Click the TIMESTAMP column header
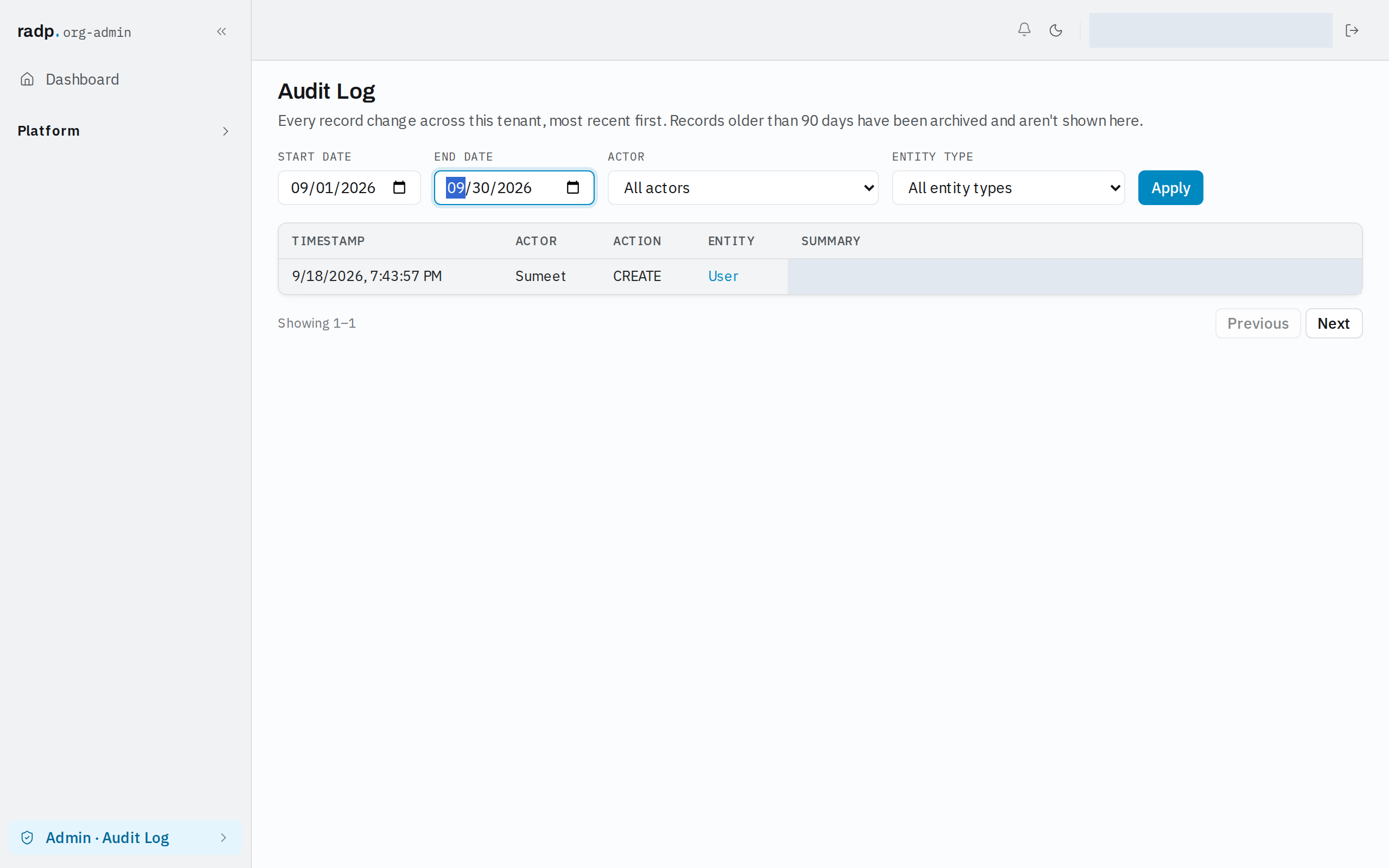This screenshot has height=868, width=1389. [328, 241]
